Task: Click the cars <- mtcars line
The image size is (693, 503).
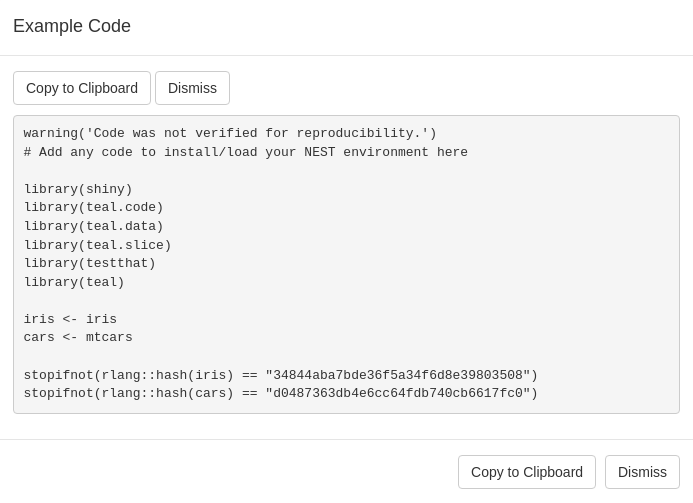Action: 78,338
